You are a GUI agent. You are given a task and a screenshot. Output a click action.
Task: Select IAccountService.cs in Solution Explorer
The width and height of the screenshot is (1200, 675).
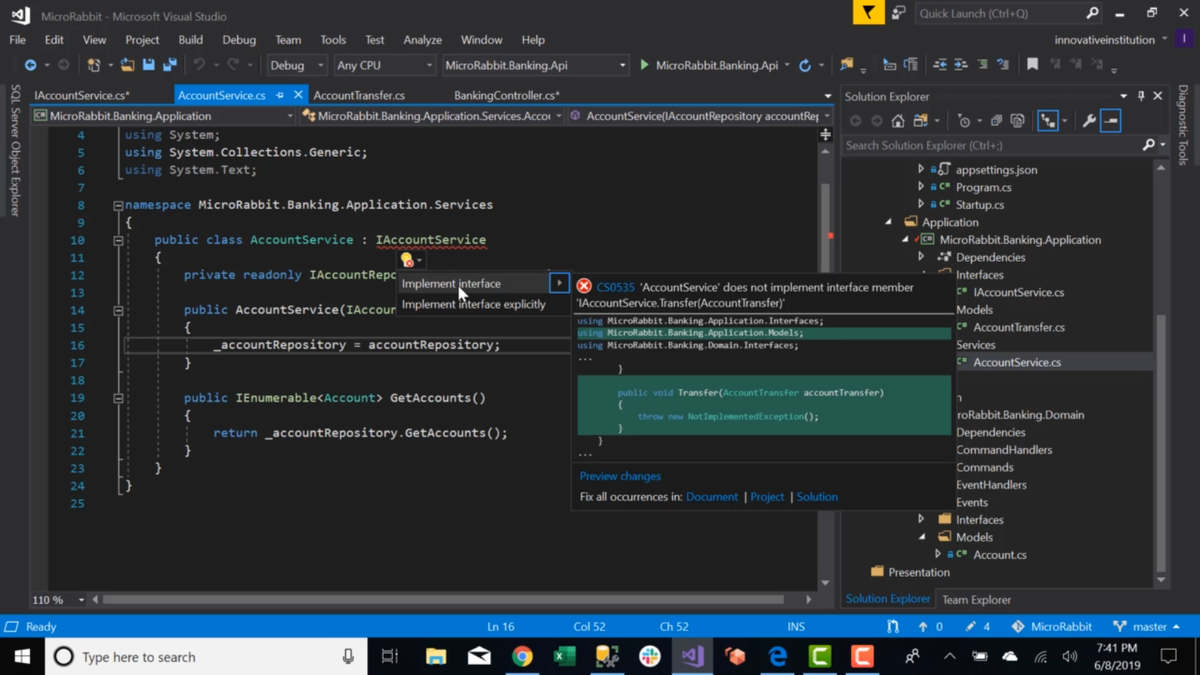[x=1019, y=292]
